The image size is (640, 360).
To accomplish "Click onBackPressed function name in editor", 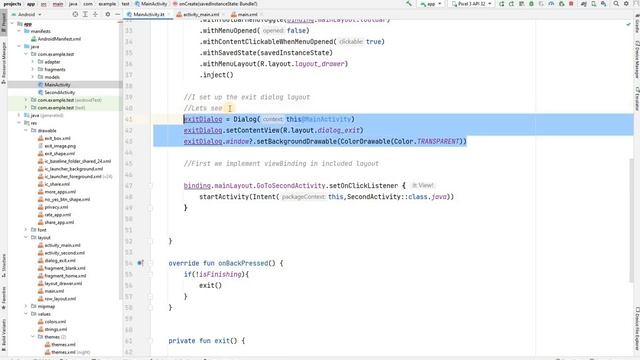I will (x=243, y=263).
